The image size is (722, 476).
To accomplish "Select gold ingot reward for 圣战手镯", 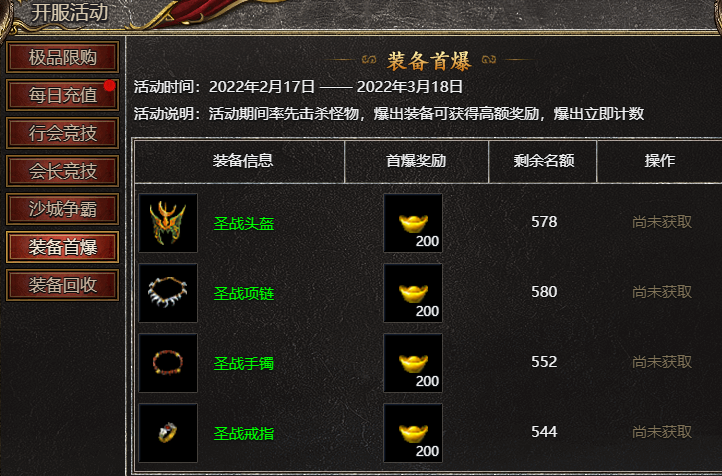I will pyautogui.click(x=413, y=363).
